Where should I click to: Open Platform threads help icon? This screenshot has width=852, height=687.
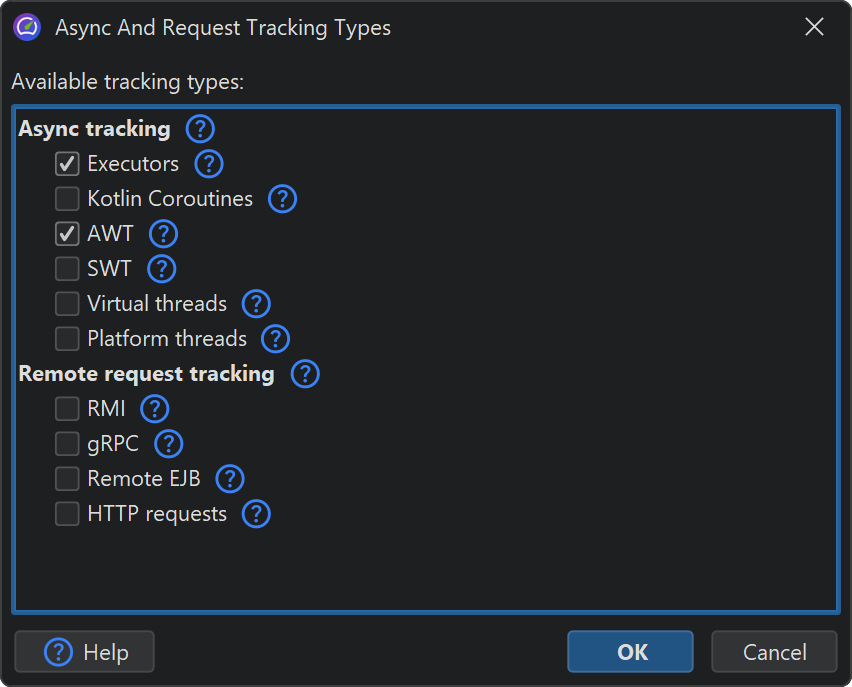275,339
